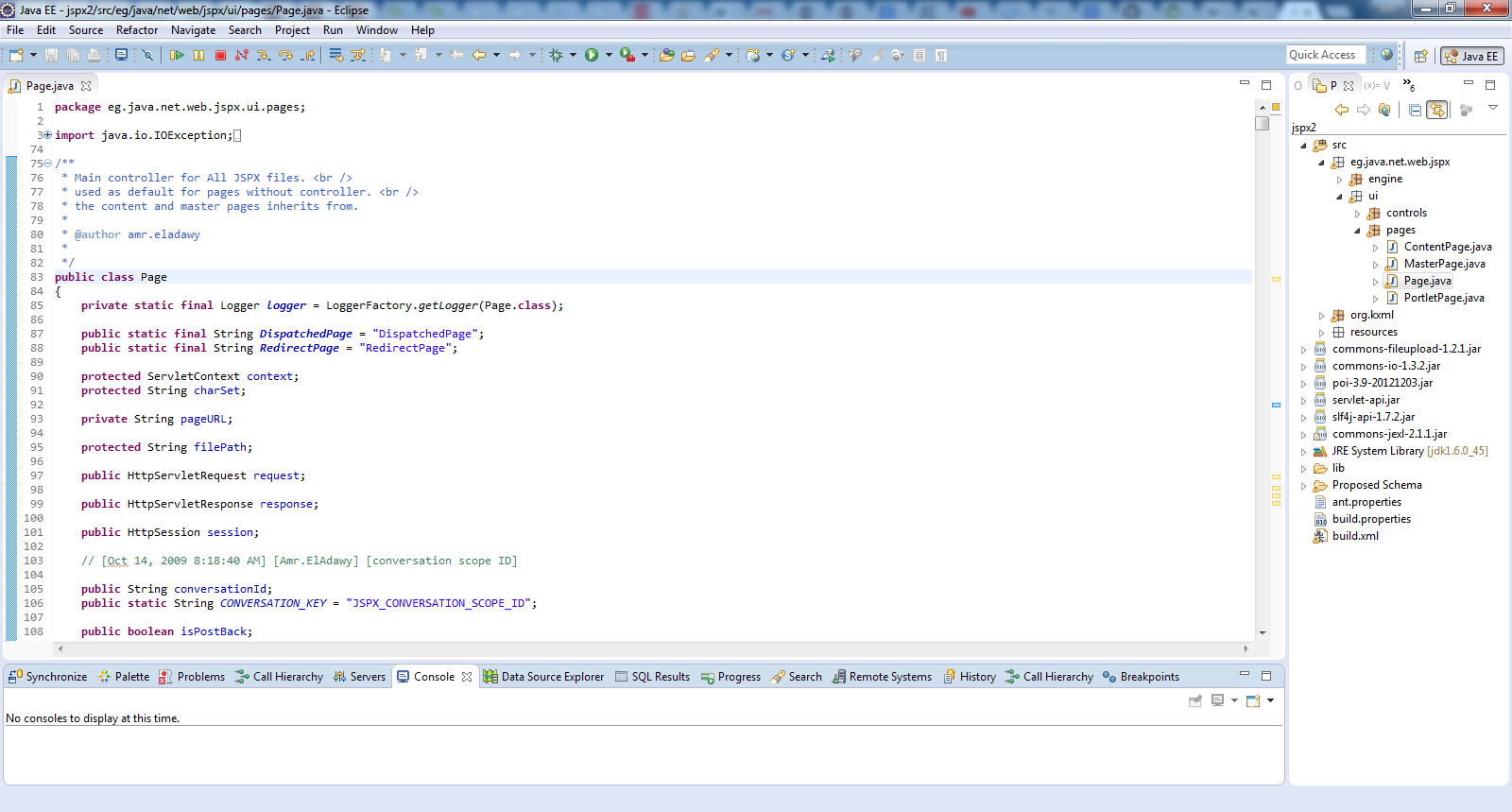Click the editor vertical scrollbar thumb
This screenshot has height=812, width=1512.
[x=1263, y=123]
